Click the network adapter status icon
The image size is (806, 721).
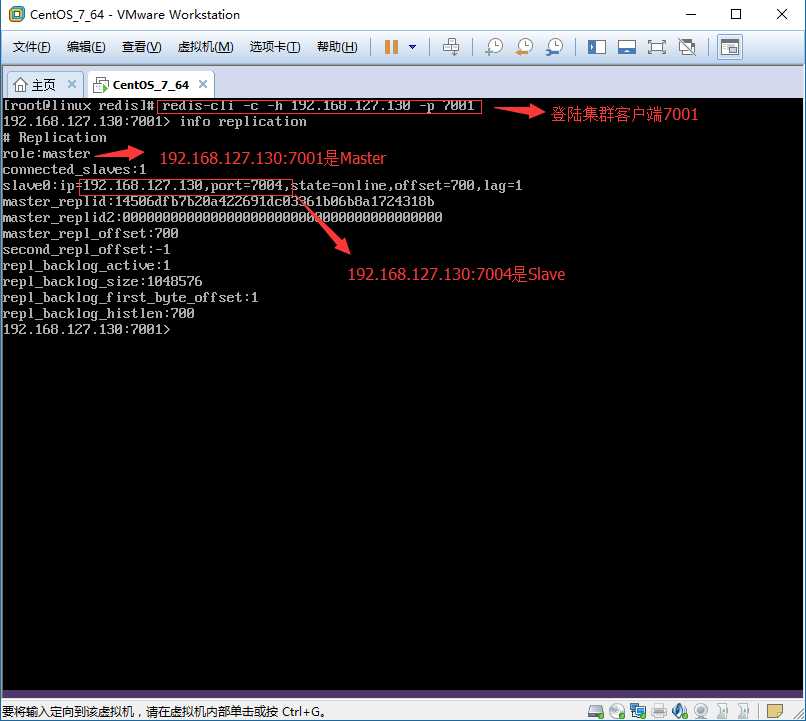tap(638, 711)
